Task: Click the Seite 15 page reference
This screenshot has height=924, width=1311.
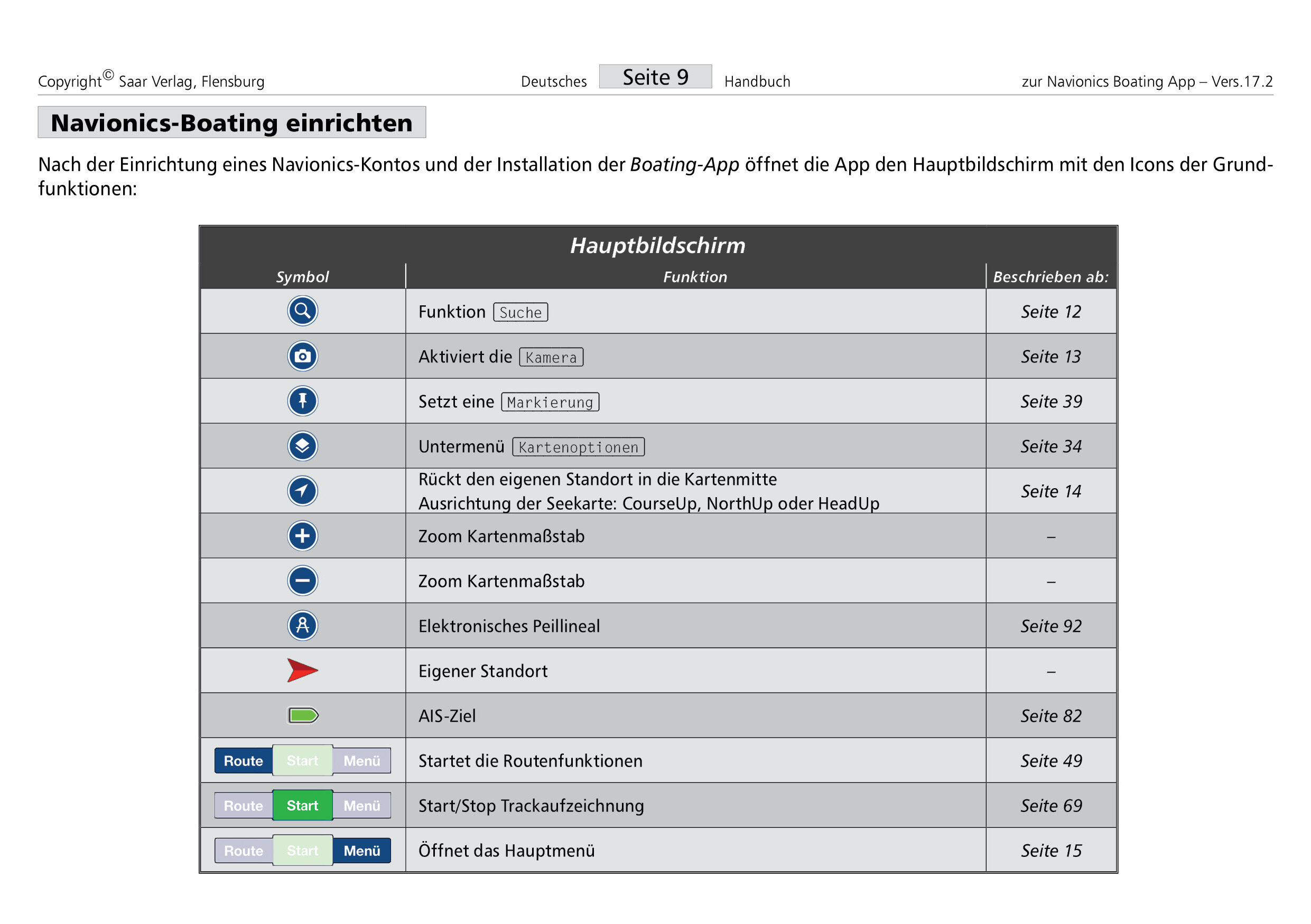Action: pyautogui.click(x=1051, y=851)
